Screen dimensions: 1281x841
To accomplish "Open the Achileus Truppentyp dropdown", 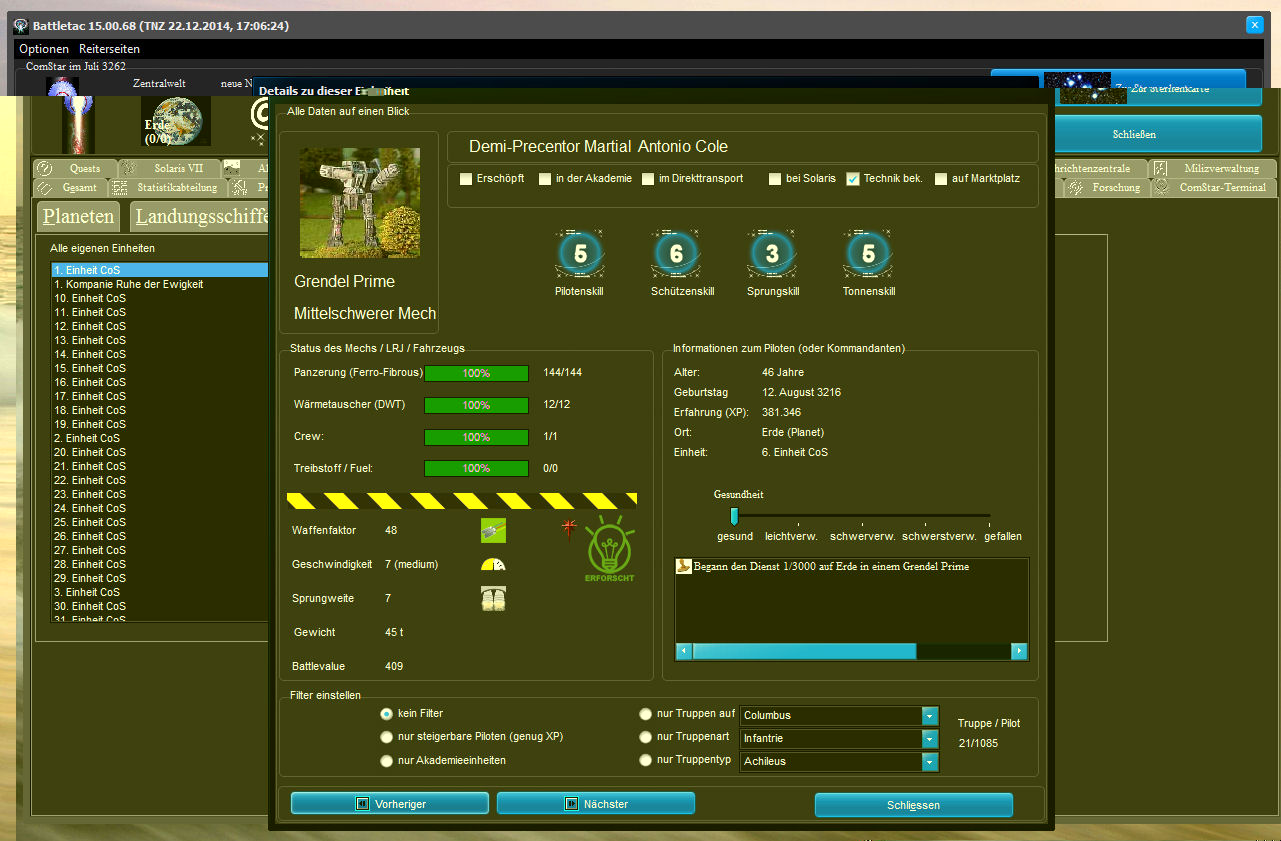I will [x=930, y=762].
